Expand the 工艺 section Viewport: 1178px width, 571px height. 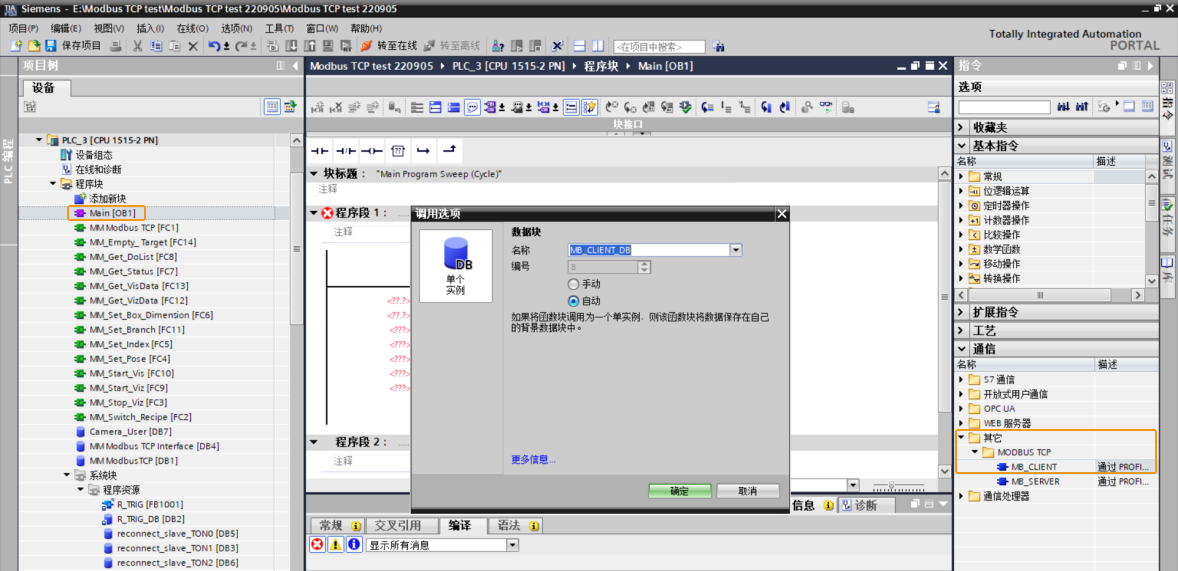962,331
